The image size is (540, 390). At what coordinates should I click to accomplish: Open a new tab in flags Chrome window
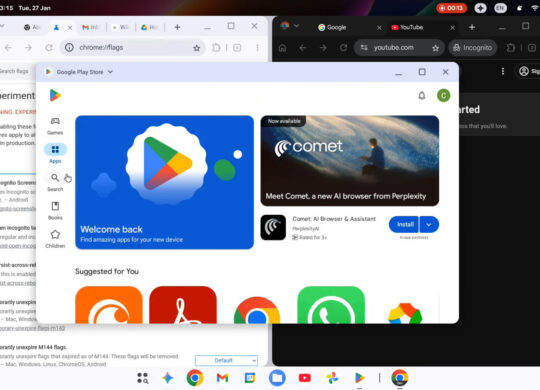[177, 27]
